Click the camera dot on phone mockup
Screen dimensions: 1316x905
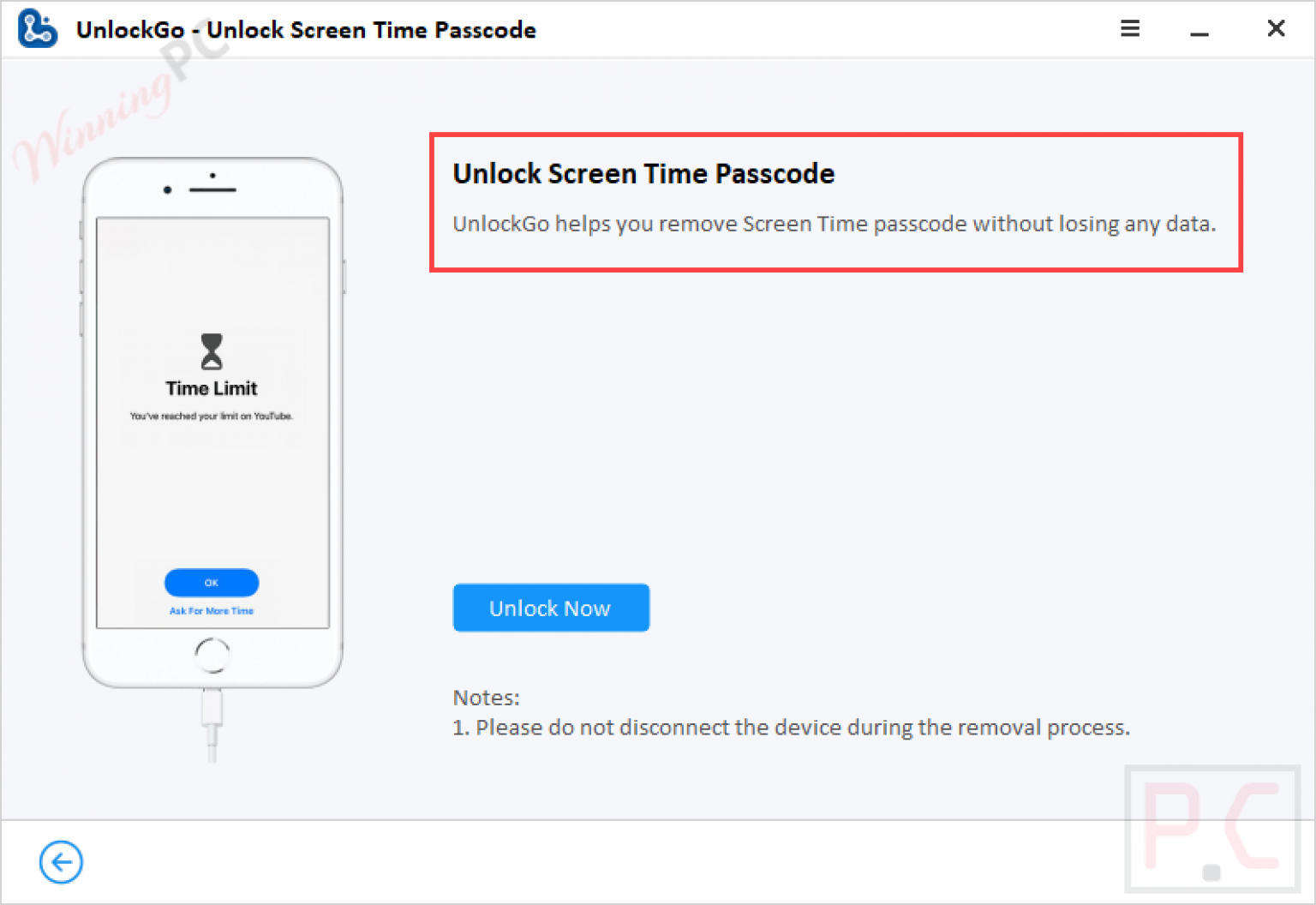167,190
